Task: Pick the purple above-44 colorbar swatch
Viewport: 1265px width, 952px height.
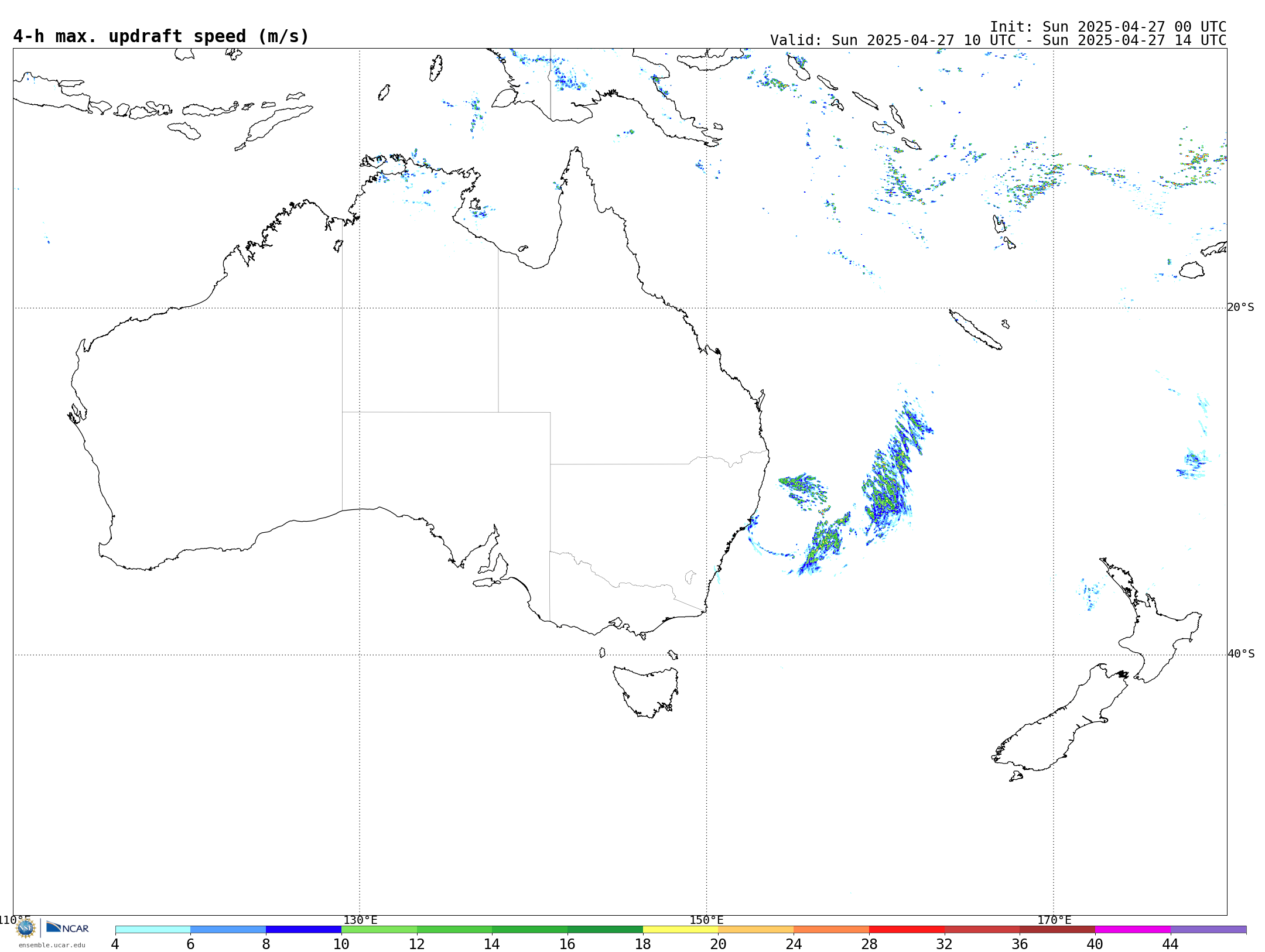Action: [1209, 930]
